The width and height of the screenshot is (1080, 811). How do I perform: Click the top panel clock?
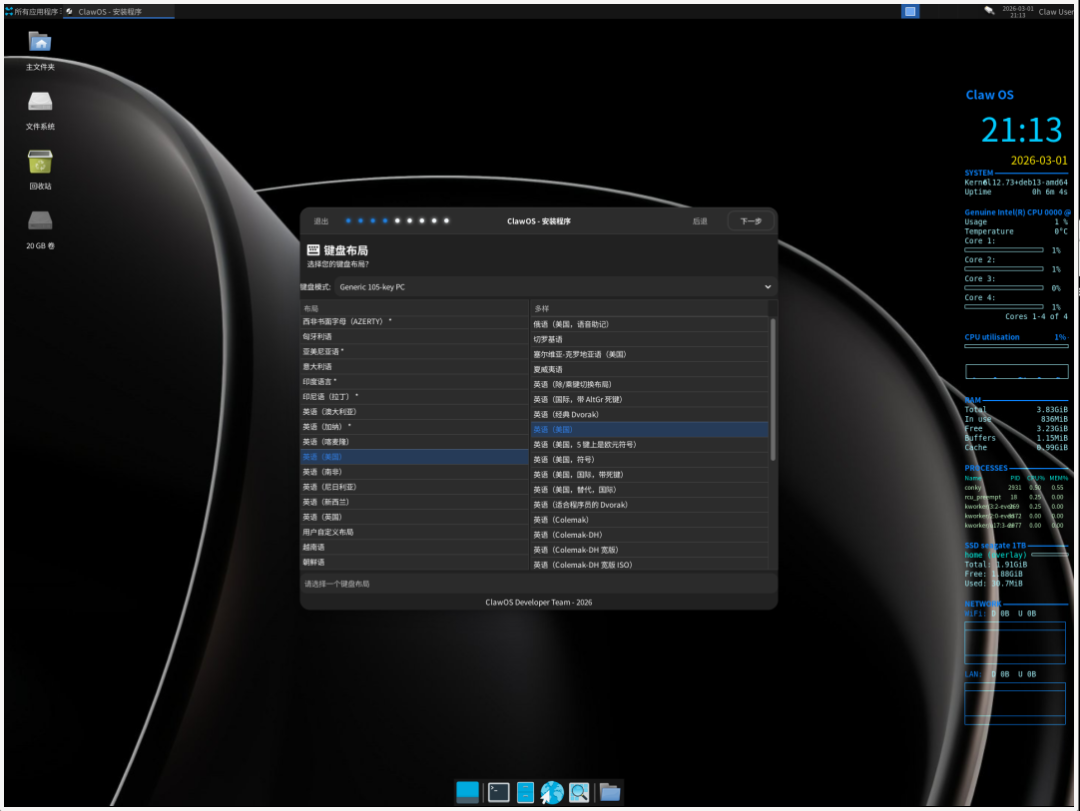click(1017, 12)
